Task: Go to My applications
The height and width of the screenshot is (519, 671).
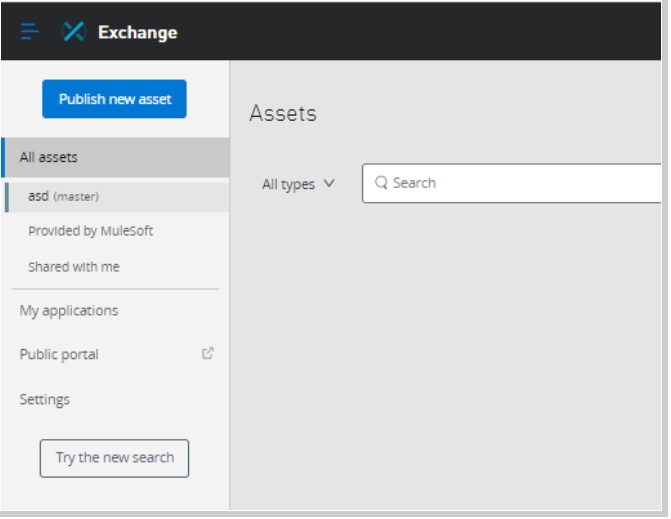Action: click(x=68, y=311)
